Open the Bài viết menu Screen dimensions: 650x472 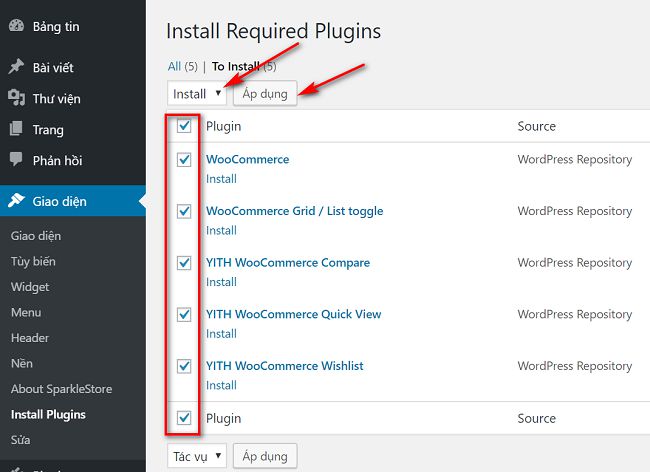53,68
